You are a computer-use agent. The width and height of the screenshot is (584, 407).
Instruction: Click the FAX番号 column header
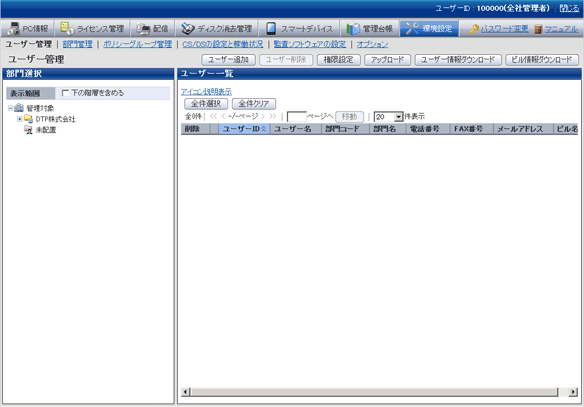point(472,129)
